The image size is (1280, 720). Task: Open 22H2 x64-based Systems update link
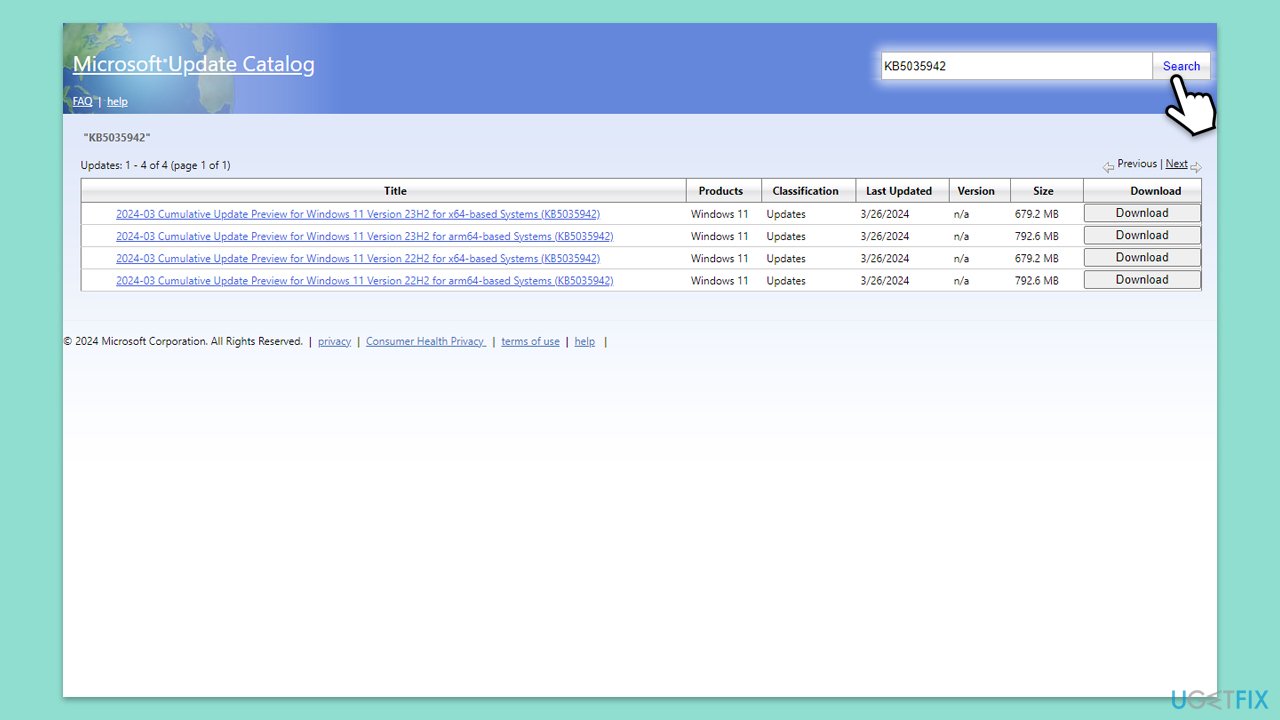tap(358, 259)
